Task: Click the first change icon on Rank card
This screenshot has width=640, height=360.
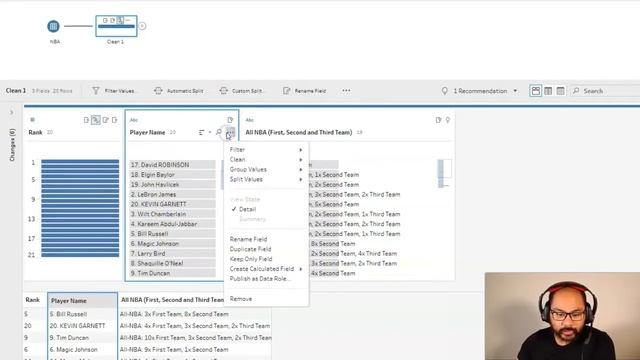Action: (86, 120)
